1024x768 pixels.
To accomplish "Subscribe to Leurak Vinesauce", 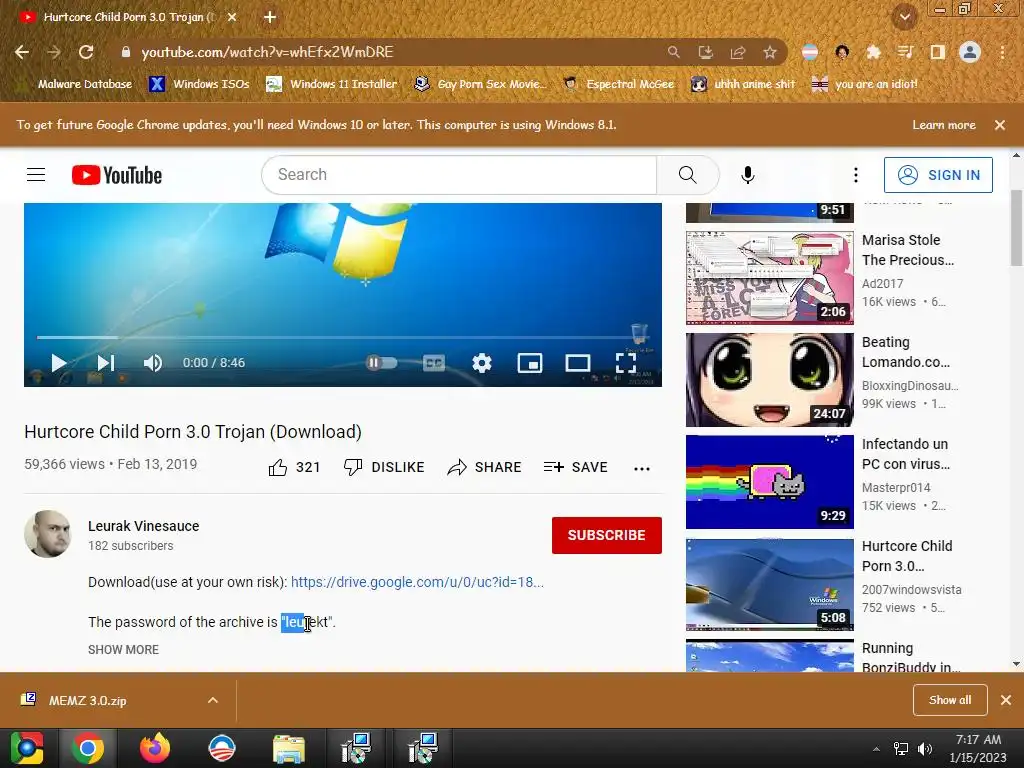I will [x=607, y=536].
